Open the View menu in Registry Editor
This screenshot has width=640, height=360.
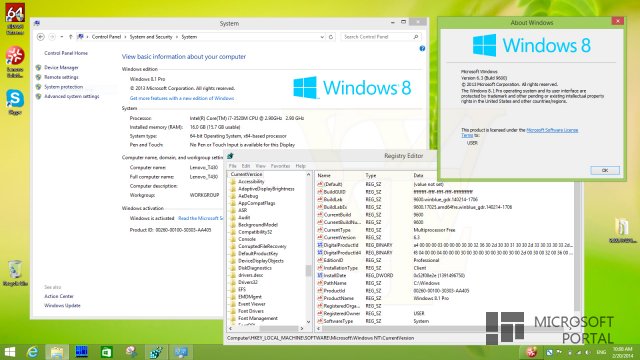(x=260, y=166)
